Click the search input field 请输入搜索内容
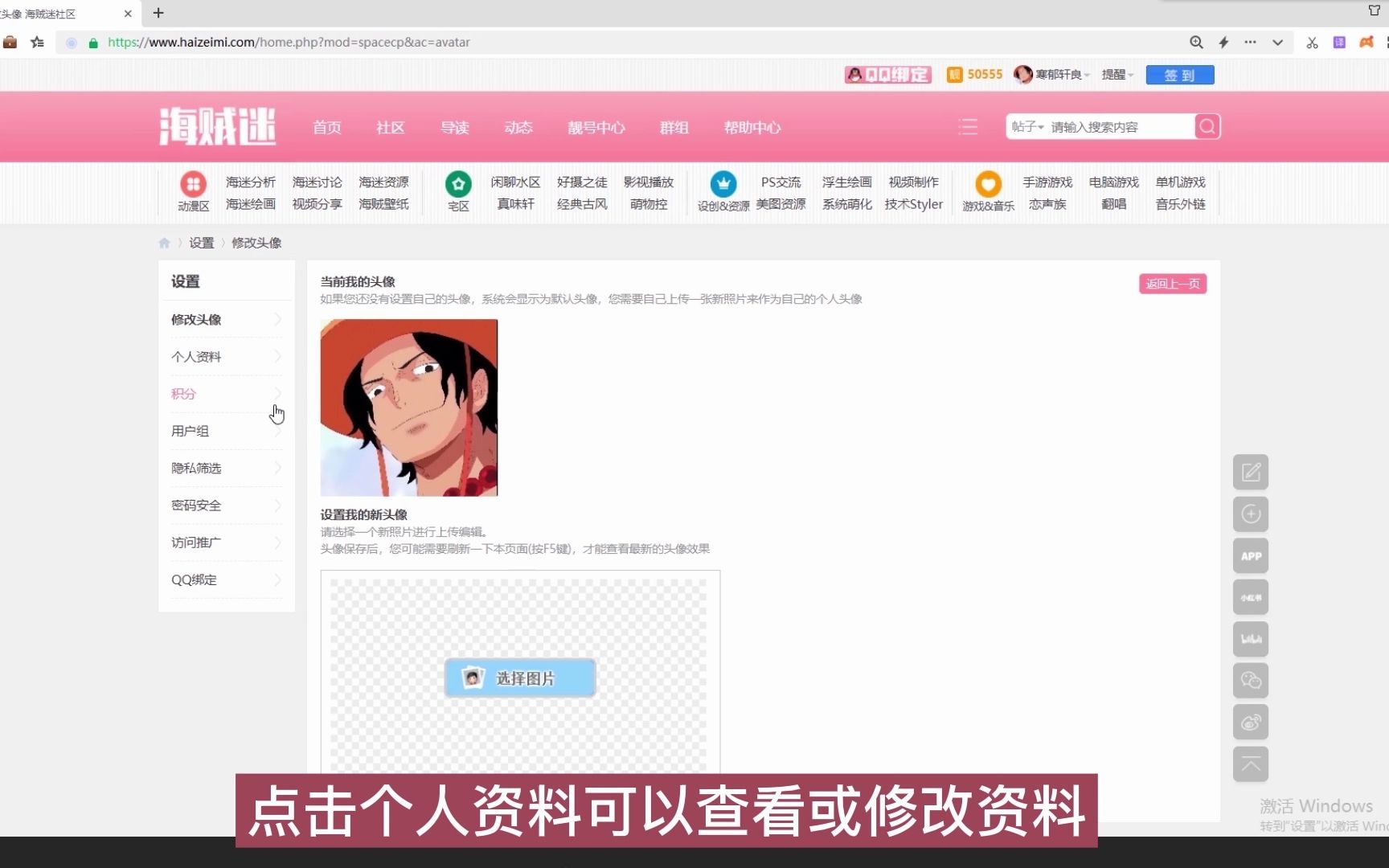 1121,127
